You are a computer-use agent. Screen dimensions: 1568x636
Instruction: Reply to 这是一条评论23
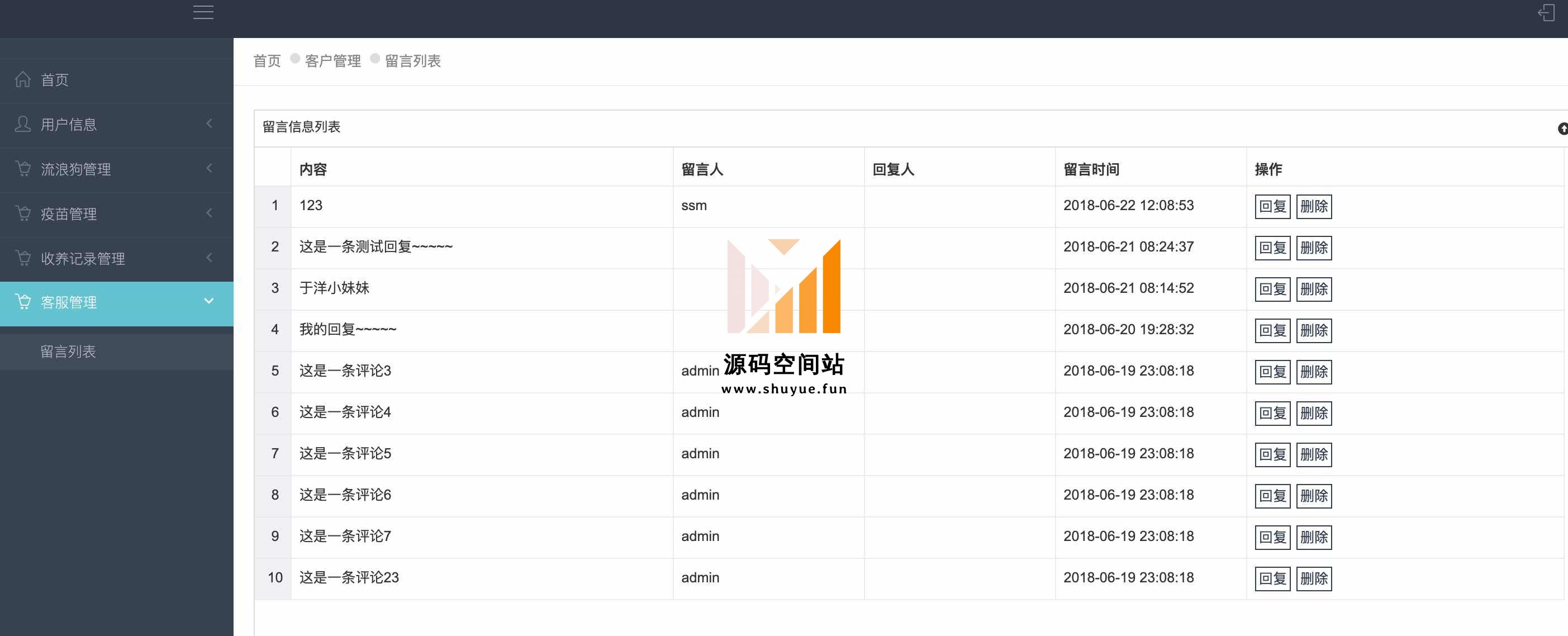point(1272,579)
